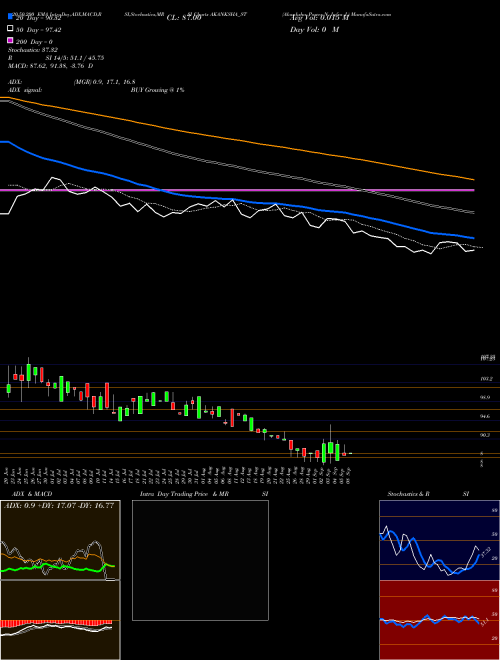Click the tallest candlestick with long upper wick
The image size is (500, 660).
(x=331, y=443)
